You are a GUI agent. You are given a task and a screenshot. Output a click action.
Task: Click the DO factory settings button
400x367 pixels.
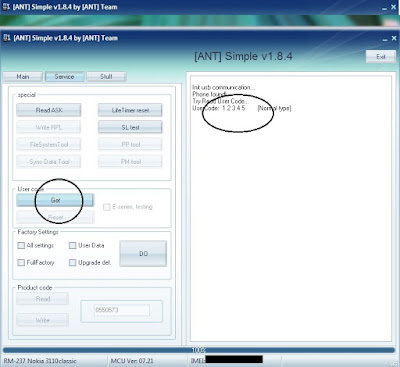(143, 254)
